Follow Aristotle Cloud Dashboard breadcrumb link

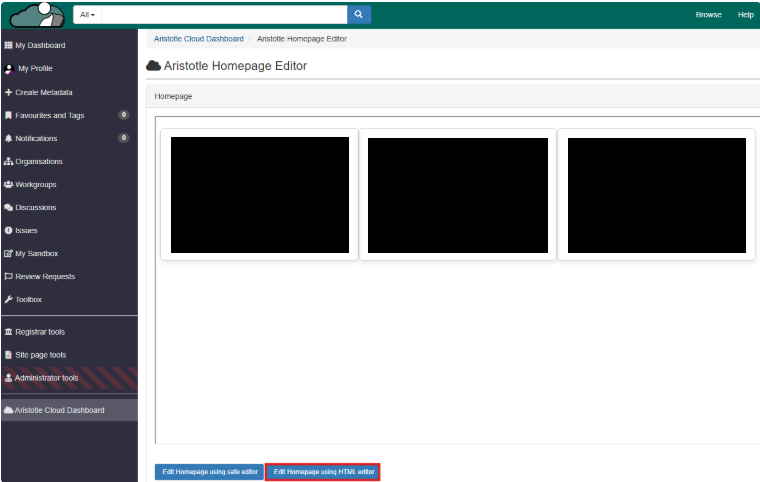(x=198, y=39)
